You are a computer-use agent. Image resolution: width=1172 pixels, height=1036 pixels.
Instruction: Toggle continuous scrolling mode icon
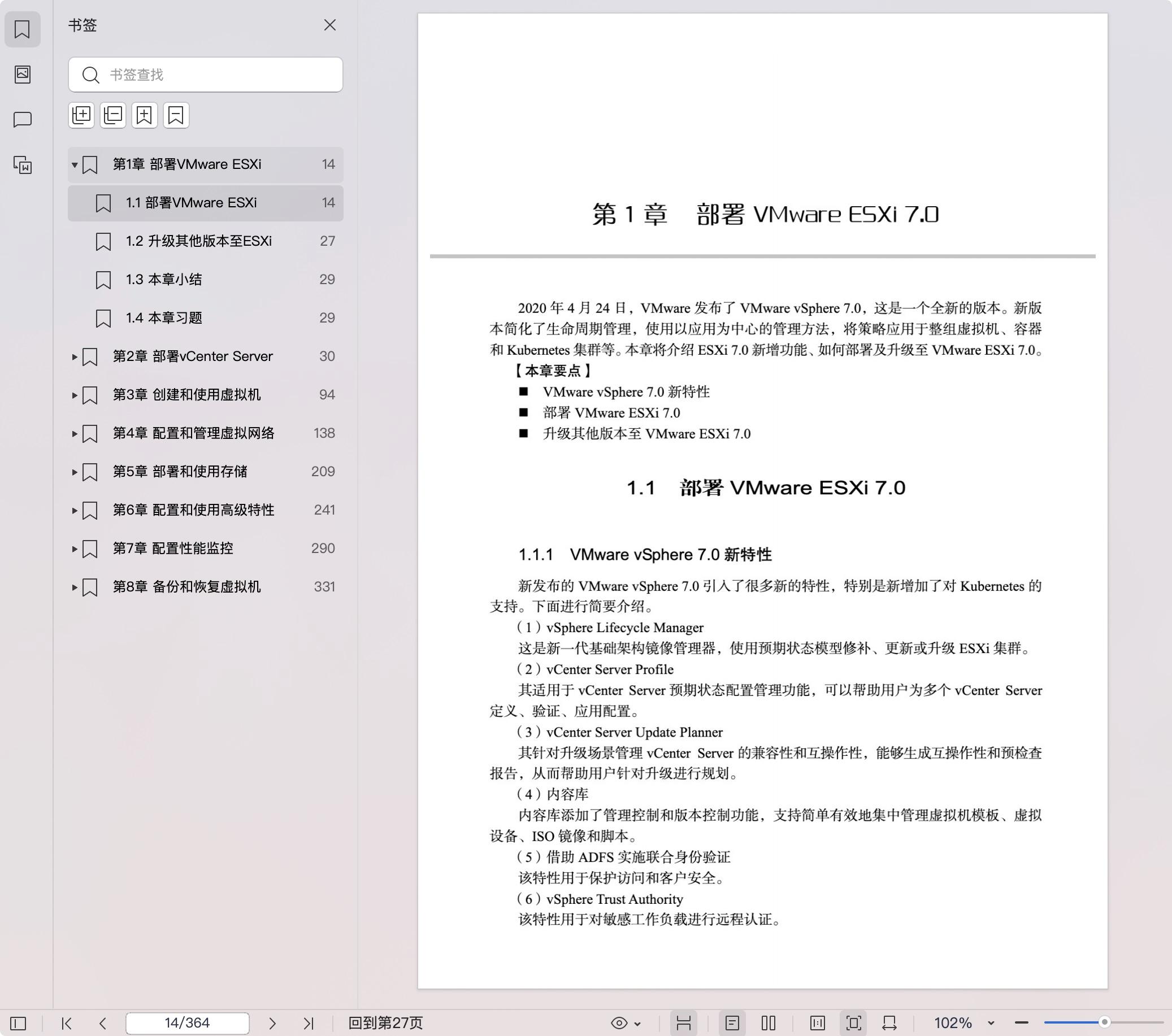683,1023
